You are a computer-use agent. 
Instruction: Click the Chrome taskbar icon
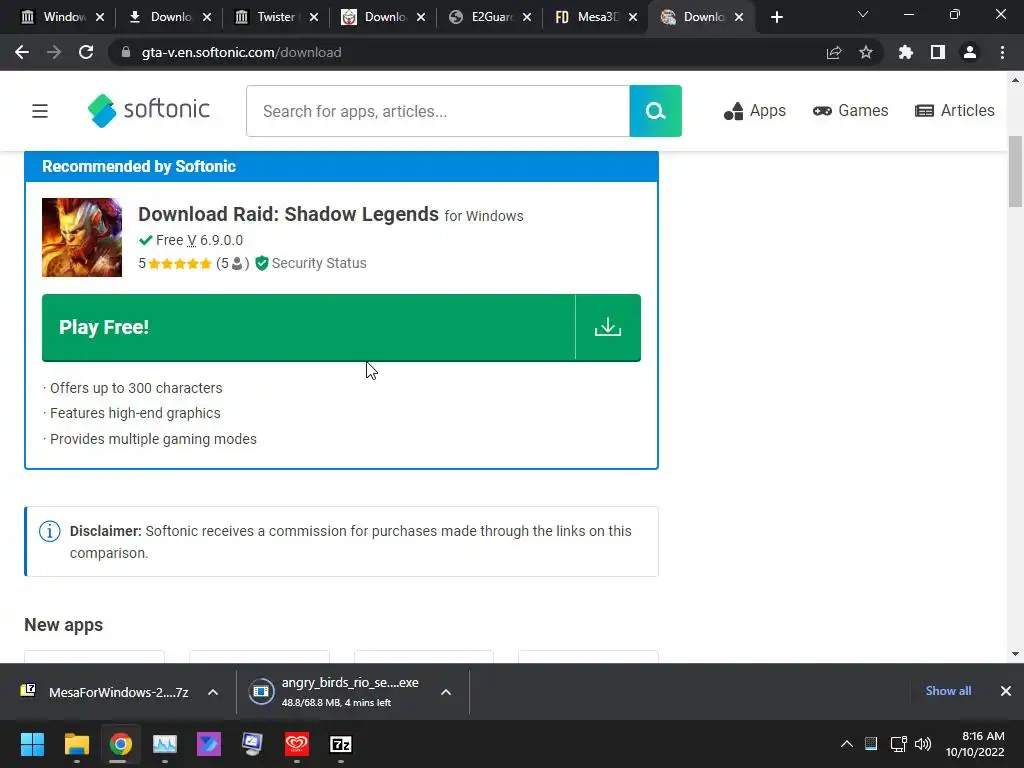(120, 744)
